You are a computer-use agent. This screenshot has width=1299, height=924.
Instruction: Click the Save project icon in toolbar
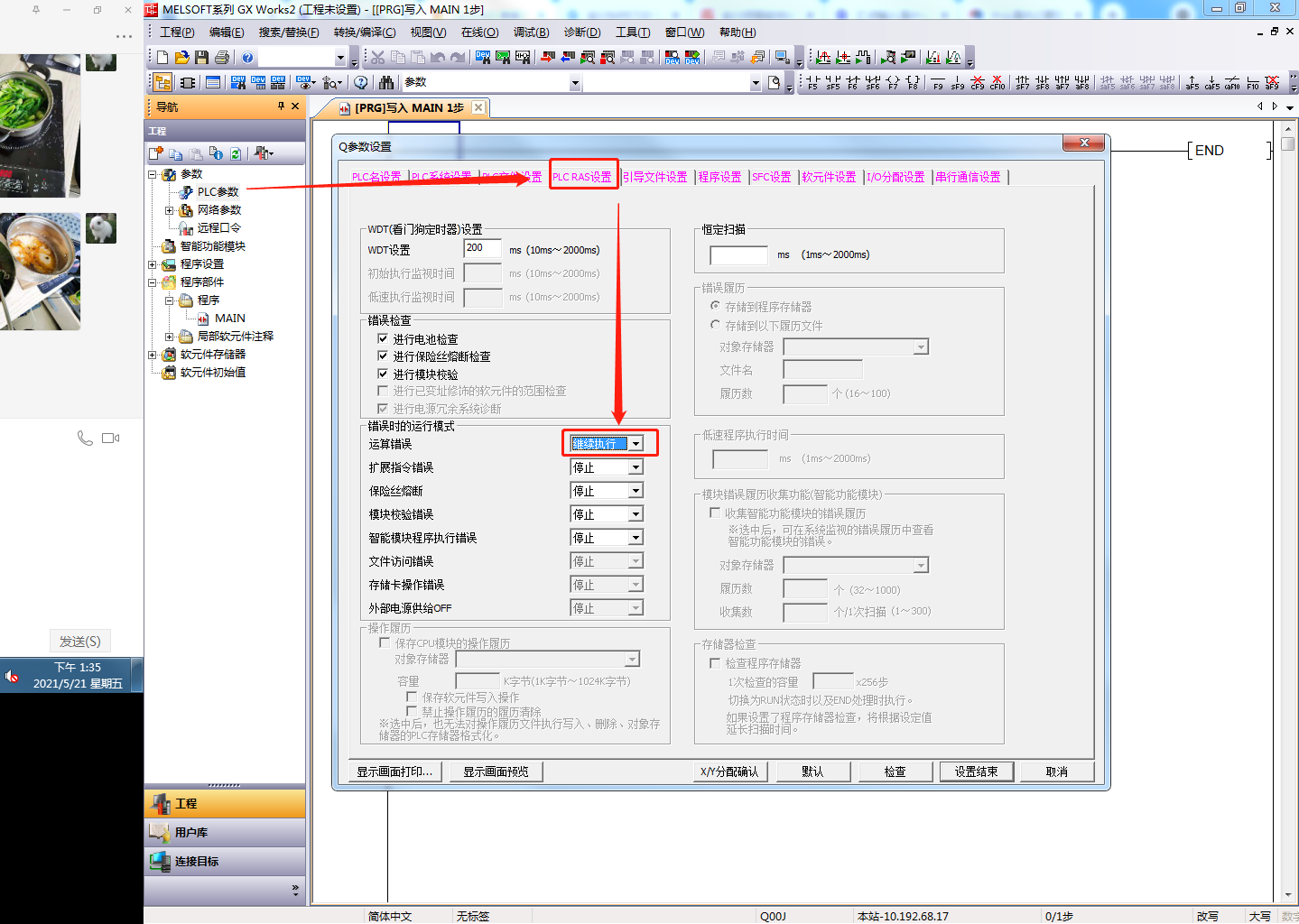(201, 58)
